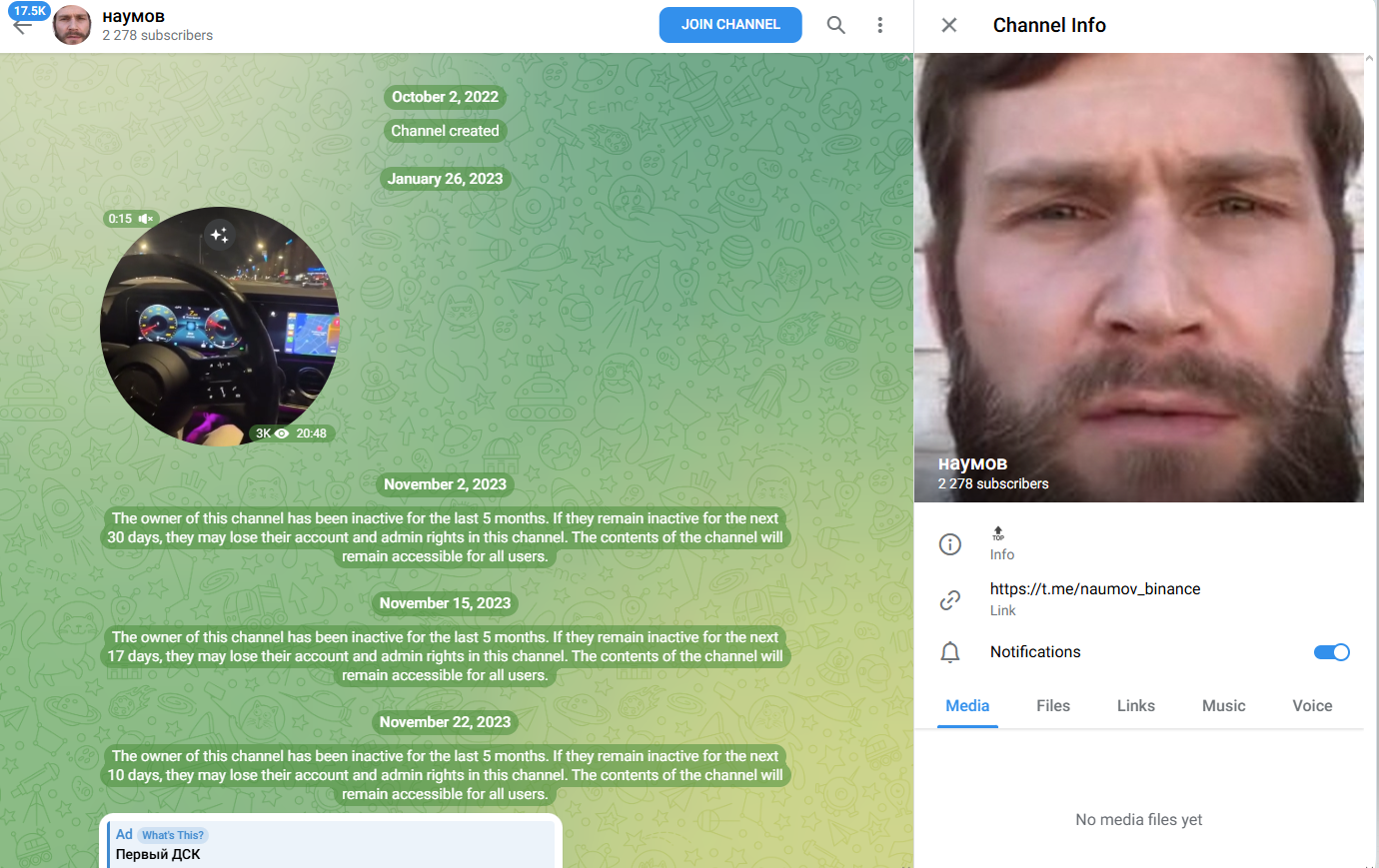
Task: Click the inactivity notice mentioning 30 days
Action: click(x=445, y=537)
